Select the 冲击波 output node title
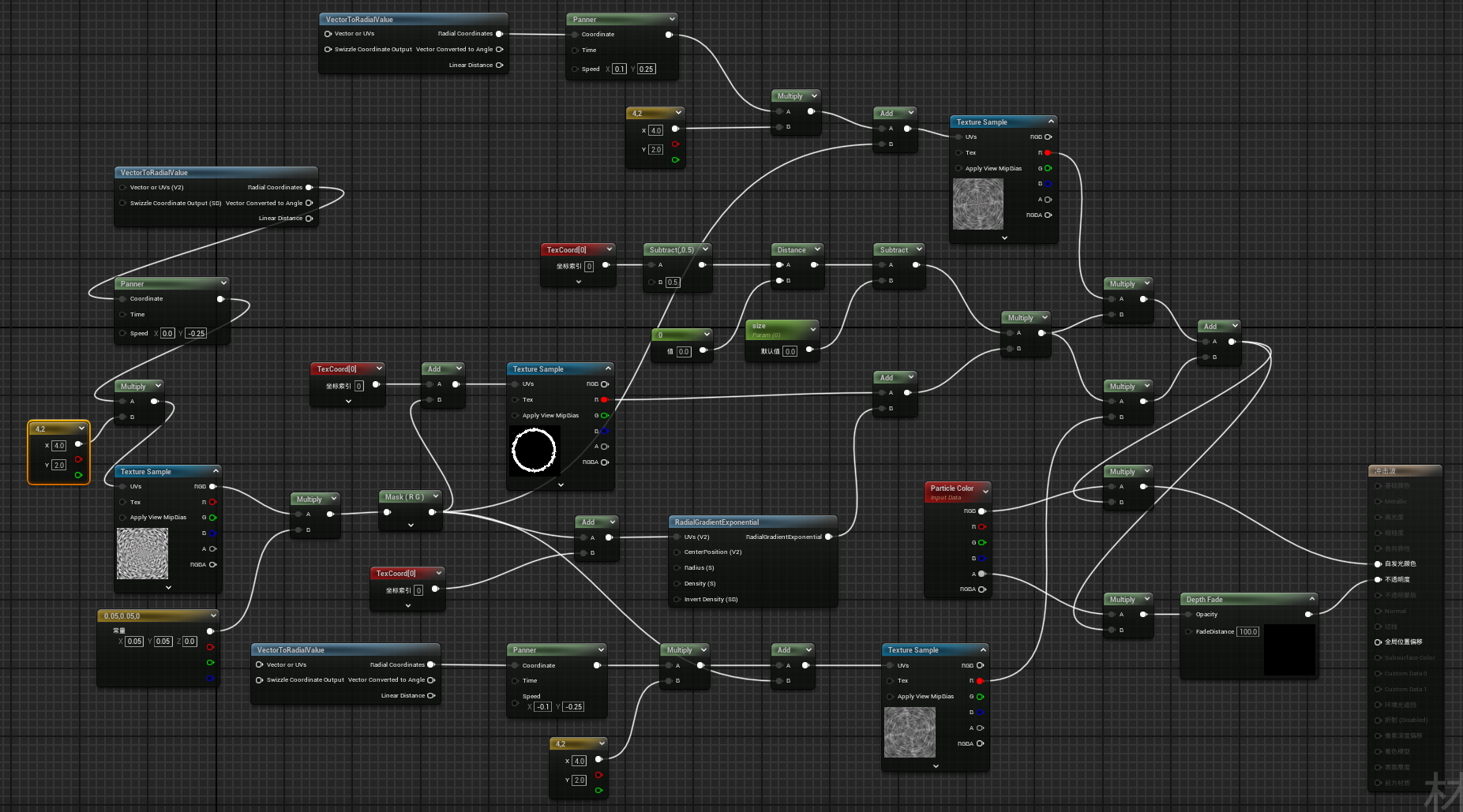The width and height of the screenshot is (1463, 812). click(1385, 470)
